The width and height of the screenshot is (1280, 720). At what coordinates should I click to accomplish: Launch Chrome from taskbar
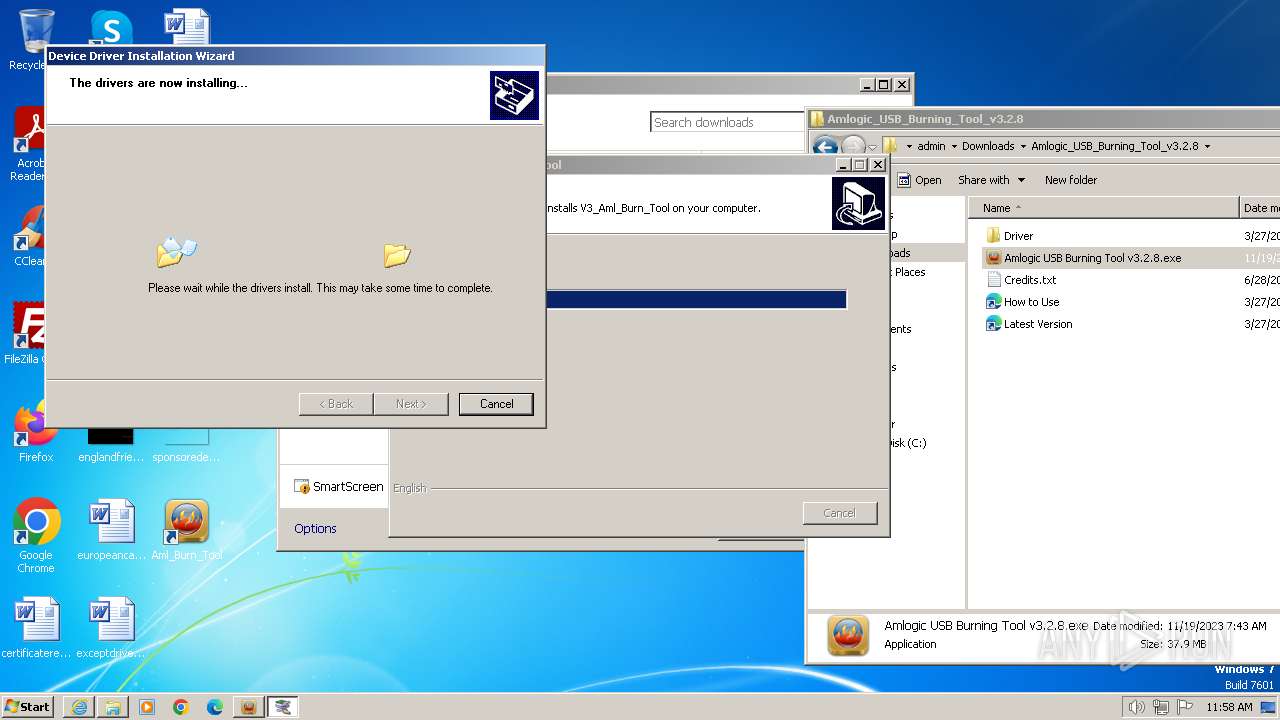click(181, 707)
